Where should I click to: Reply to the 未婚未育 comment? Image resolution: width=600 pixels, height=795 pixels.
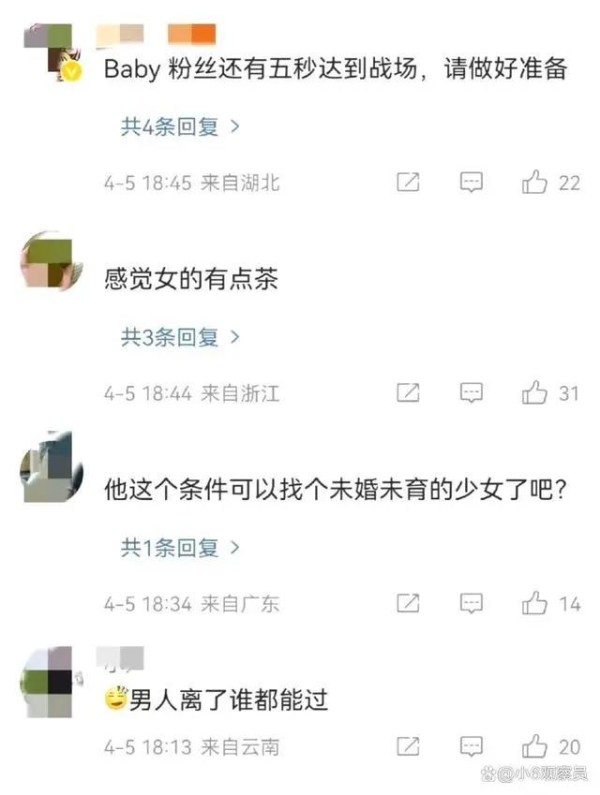471,603
